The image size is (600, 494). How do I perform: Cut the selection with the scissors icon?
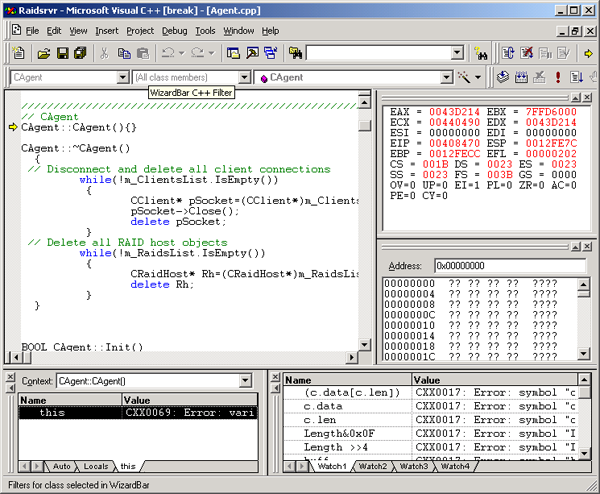(x=104, y=53)
